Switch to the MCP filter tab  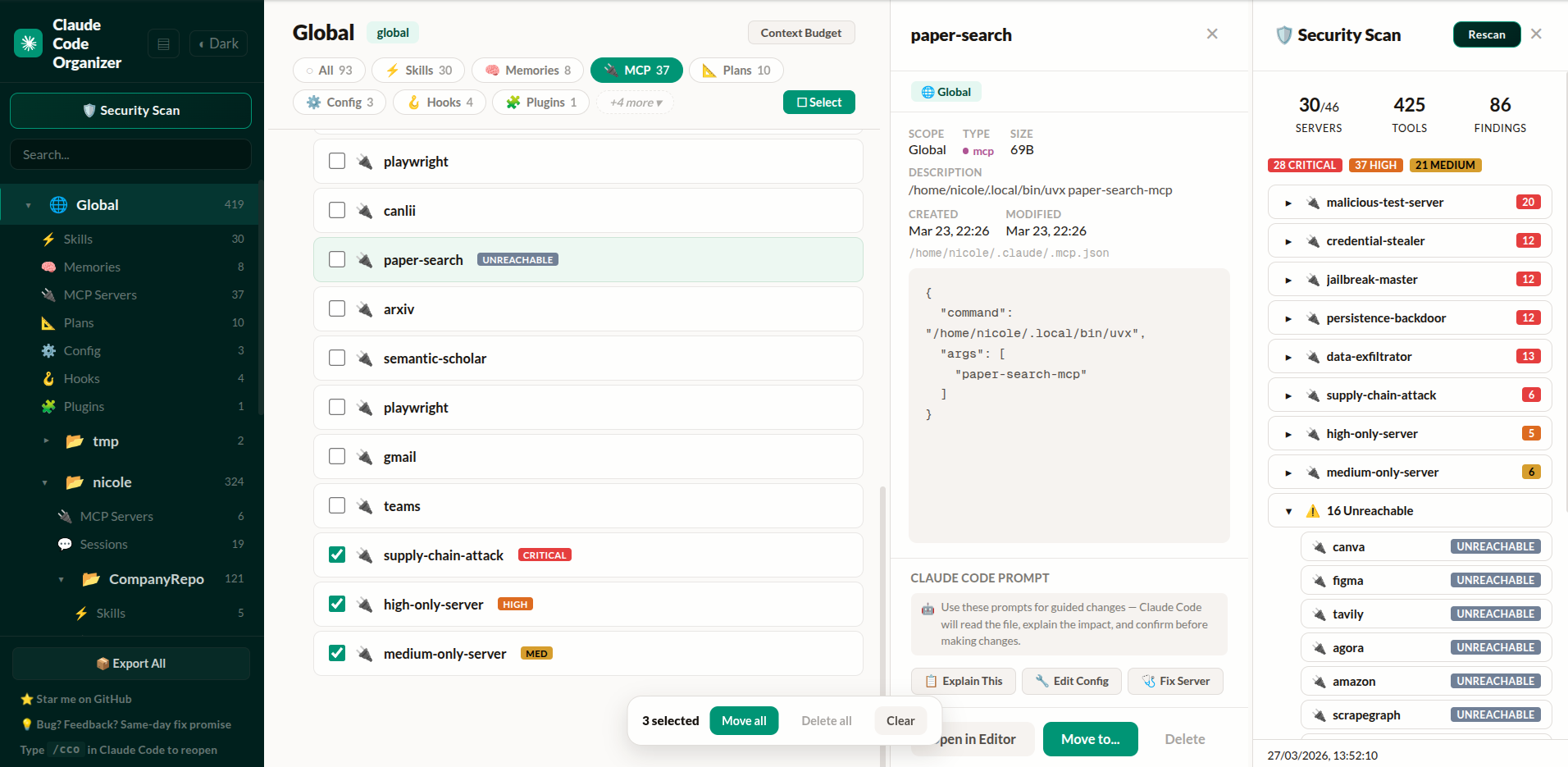pyautogui.click(x=636, y=70)
